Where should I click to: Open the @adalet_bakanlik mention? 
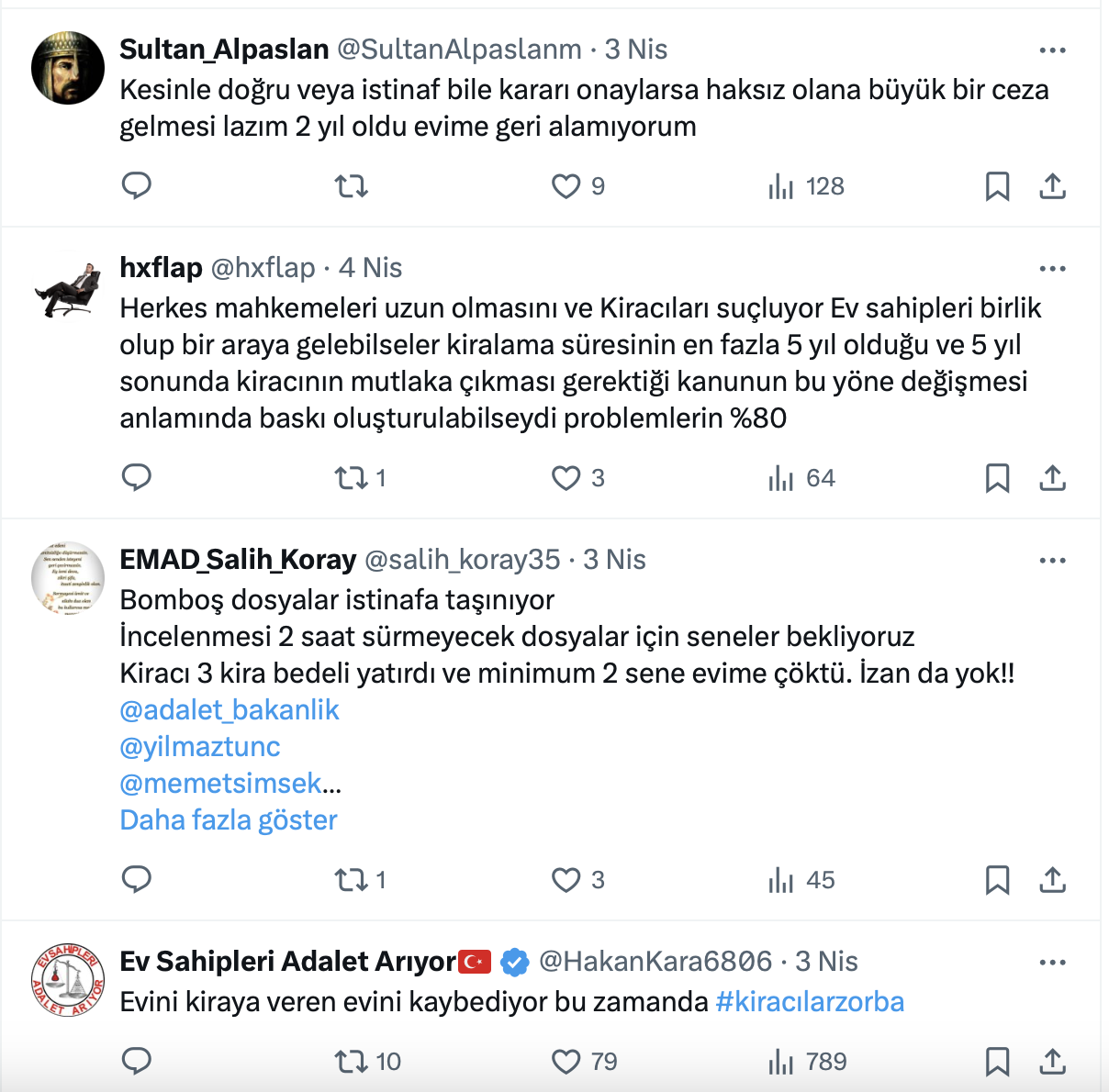[230, 709]
